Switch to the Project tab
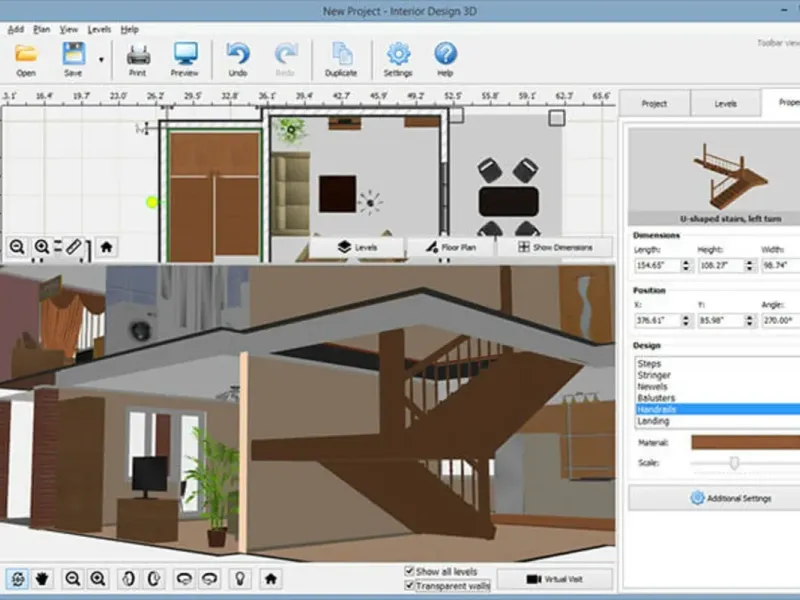This screenshot has width=800, height=600. click(x=654, y=103)
